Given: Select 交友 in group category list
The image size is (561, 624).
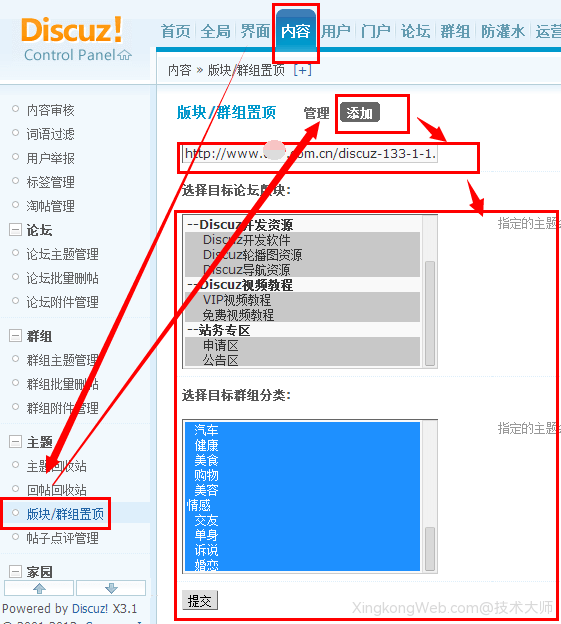Looking at the screenshot, I should tap(302, 520).
